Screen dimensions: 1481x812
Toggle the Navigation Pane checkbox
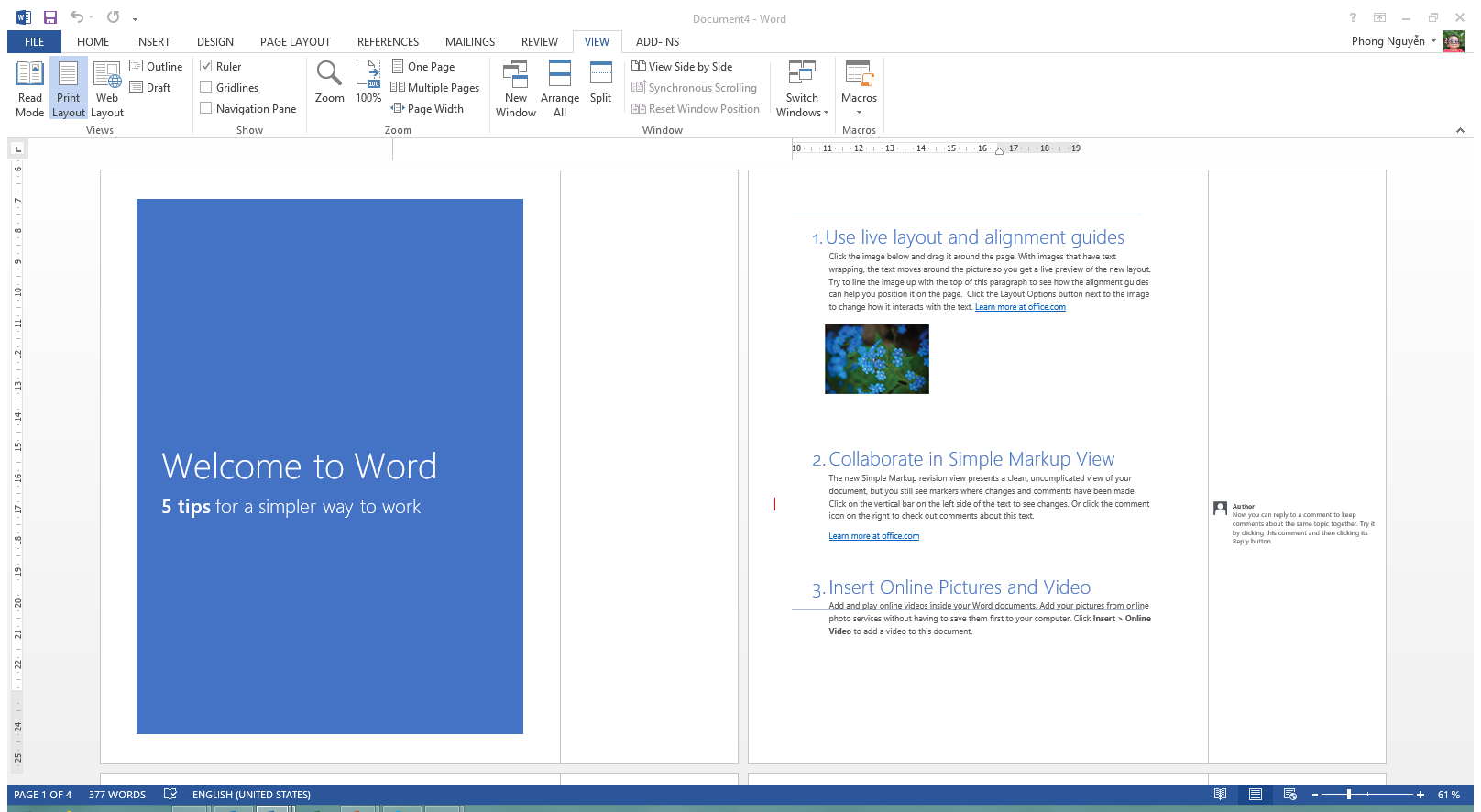(206, 108)
